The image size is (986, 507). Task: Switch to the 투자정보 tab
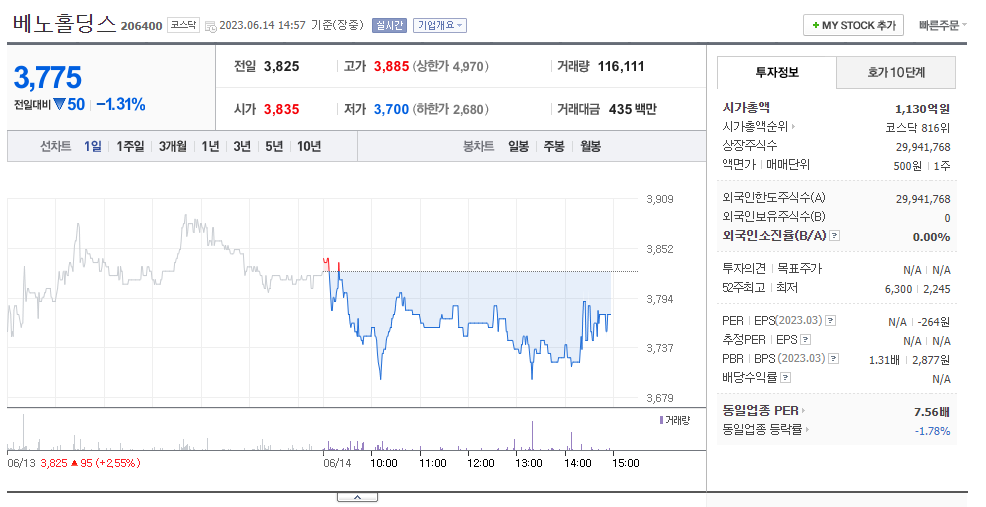point(777,72)
